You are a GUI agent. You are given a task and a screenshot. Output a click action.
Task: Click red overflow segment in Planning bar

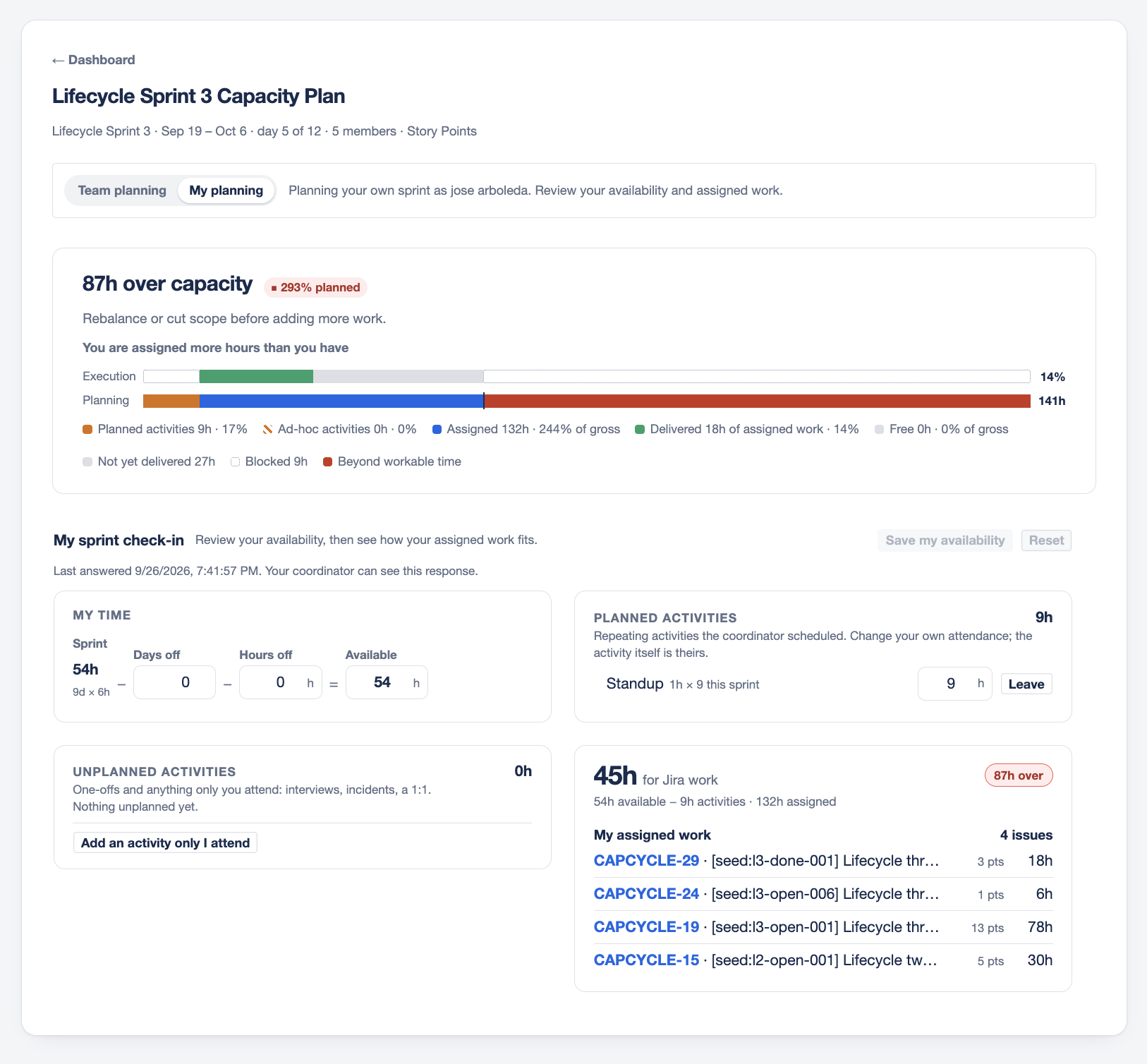coord(758,401)
